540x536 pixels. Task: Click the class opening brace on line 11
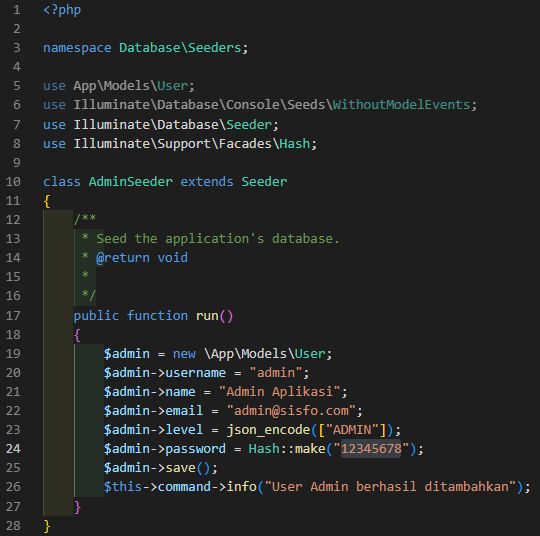tap(47, 201)
